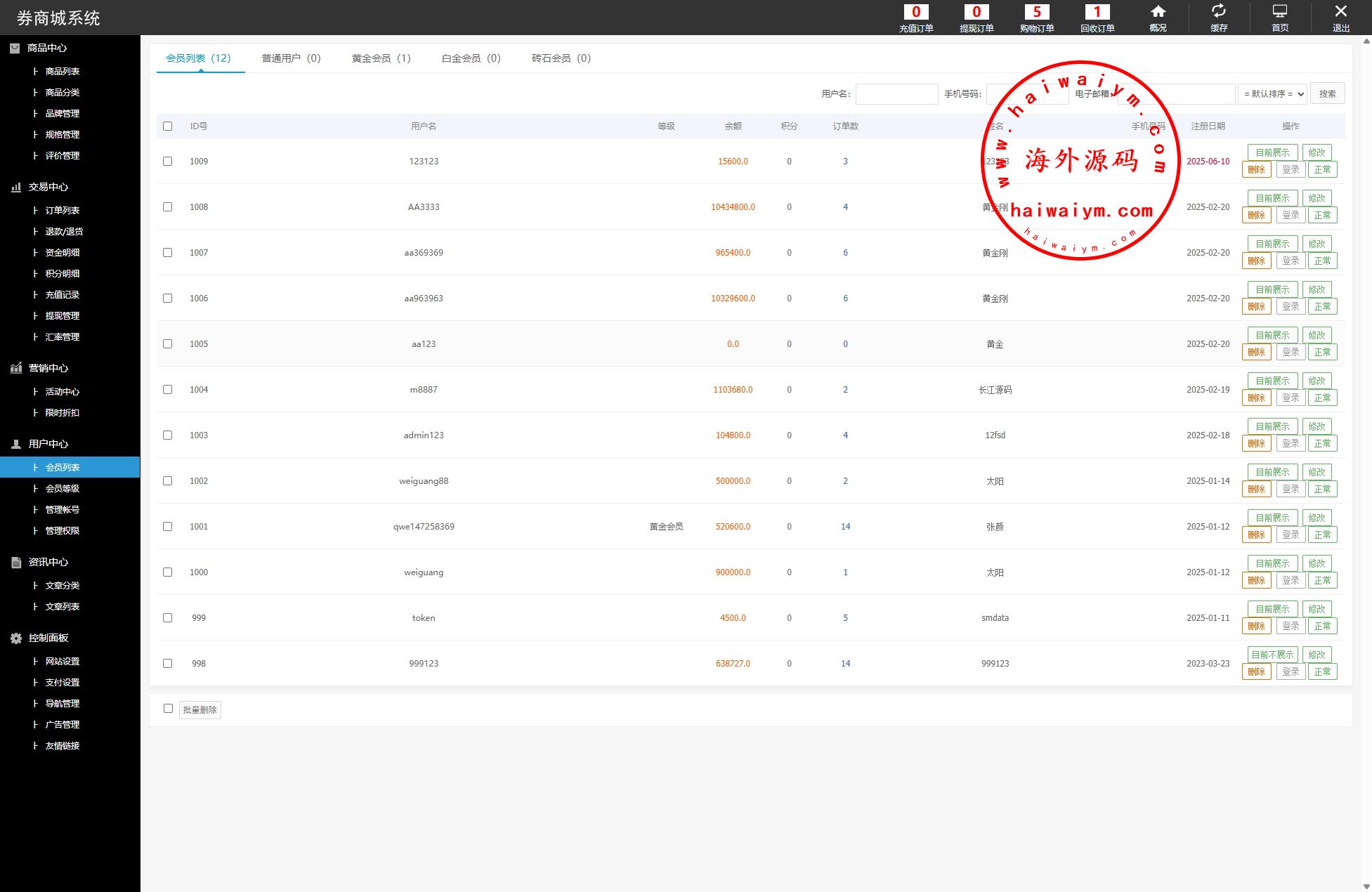Click the 商品中心 shopping bag icon
1372x892 pixels.
(x=15, y=48)
